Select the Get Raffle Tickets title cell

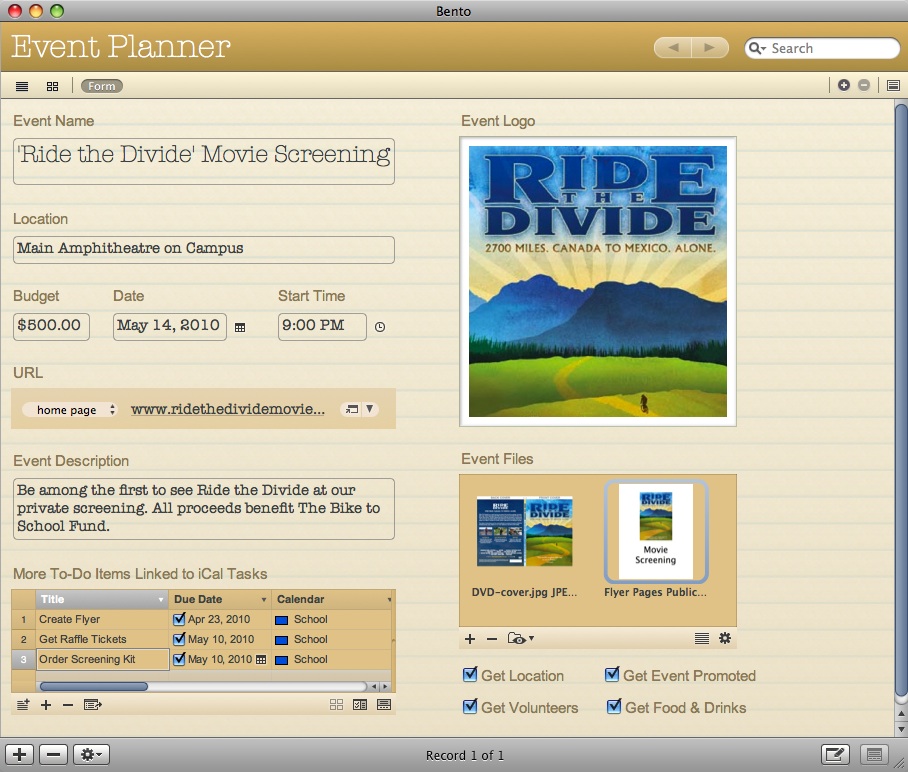click(102, 639)
